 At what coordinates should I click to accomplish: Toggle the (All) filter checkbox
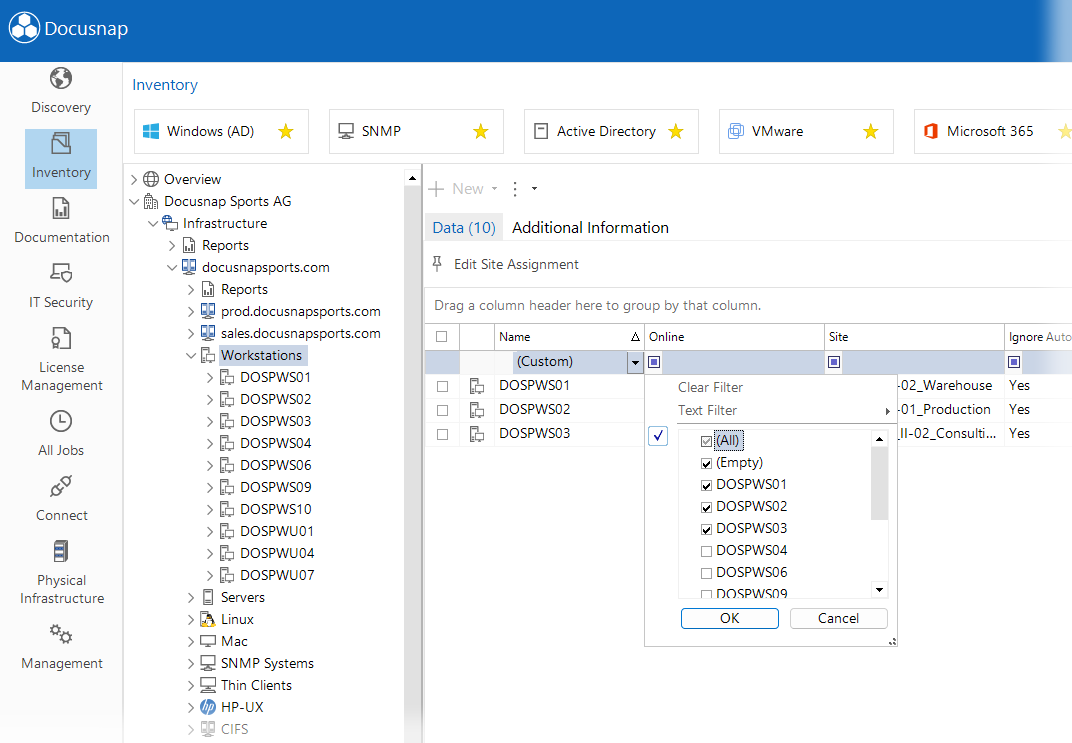(x=706, y=442)
